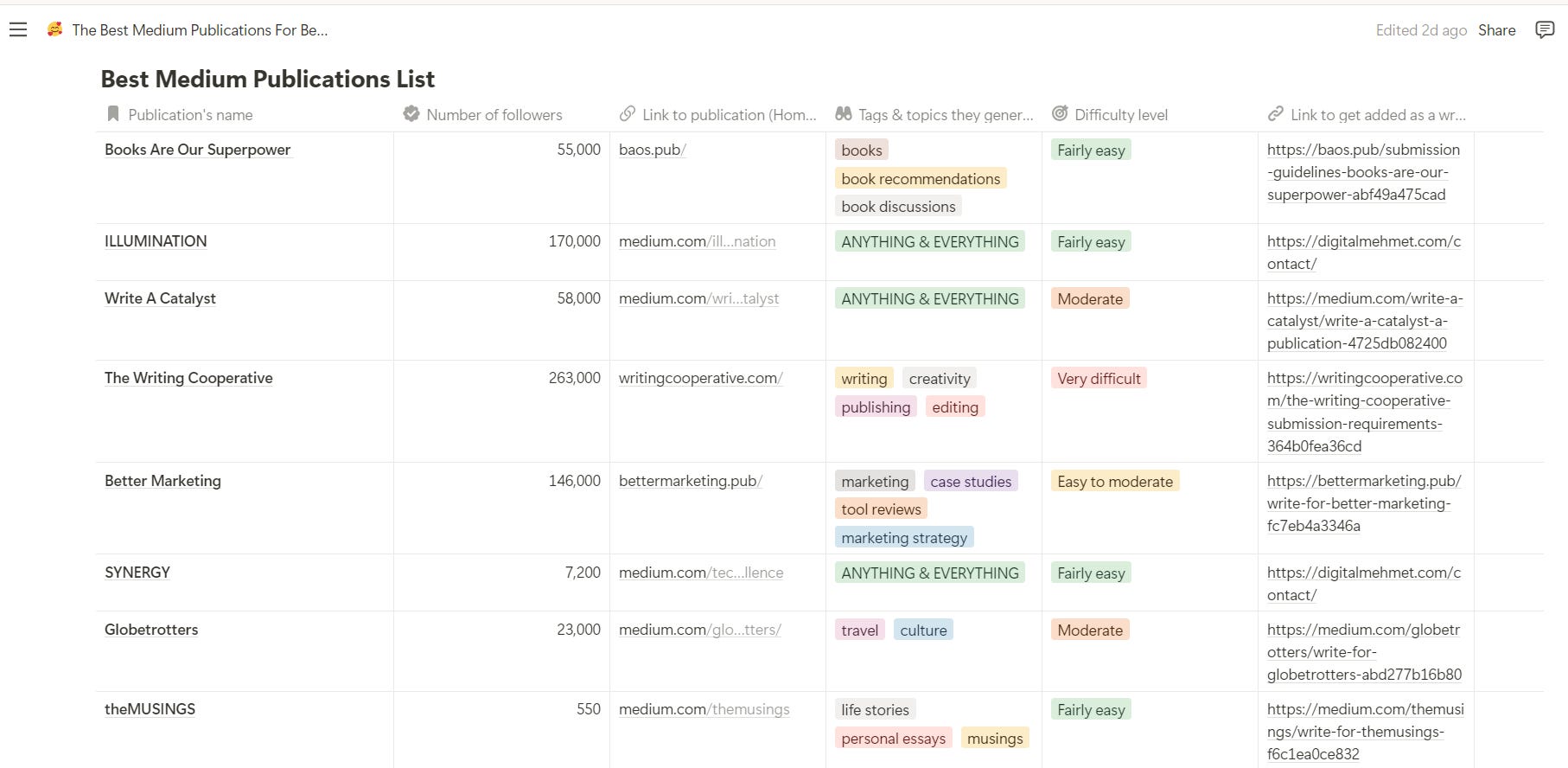Open the Write A Catalyst row
The width and height of the screenshot is (1568, 768).
(160, 298)
